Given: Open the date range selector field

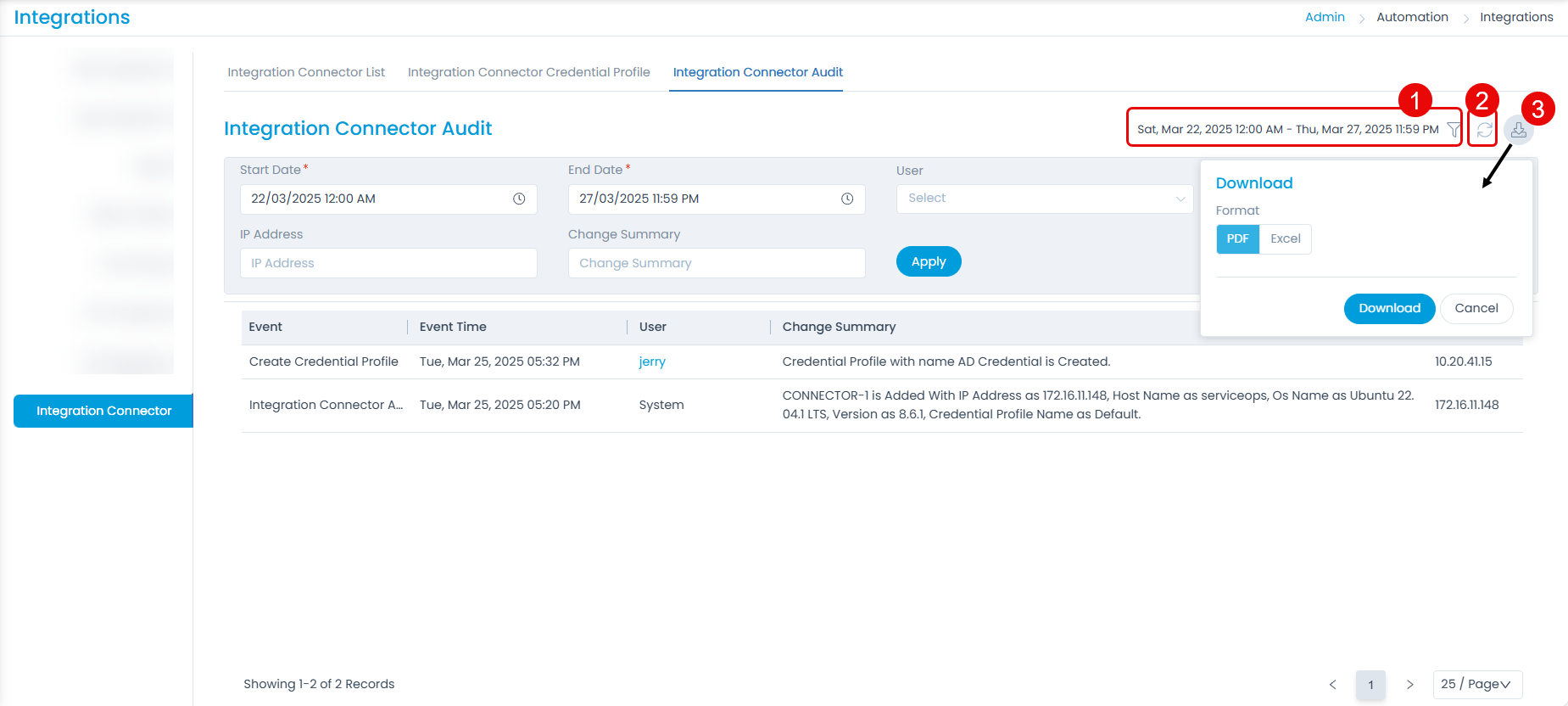Looking at the screenshot, I should [1287, 130].
